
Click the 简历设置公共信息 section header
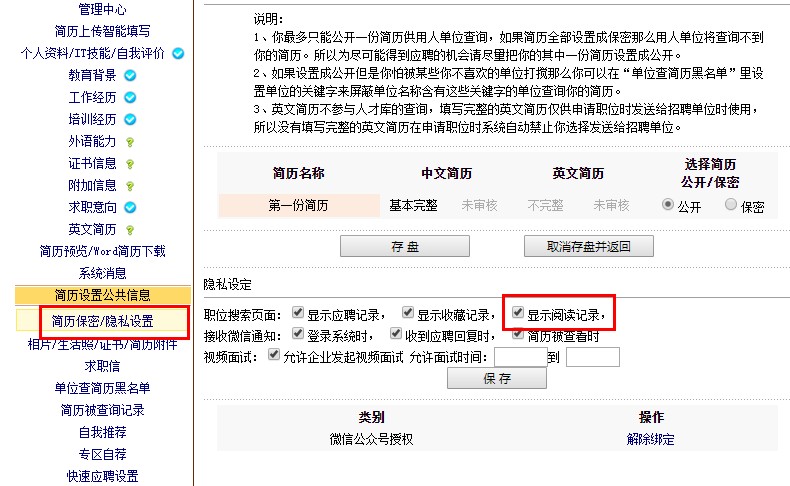point(102,295)
